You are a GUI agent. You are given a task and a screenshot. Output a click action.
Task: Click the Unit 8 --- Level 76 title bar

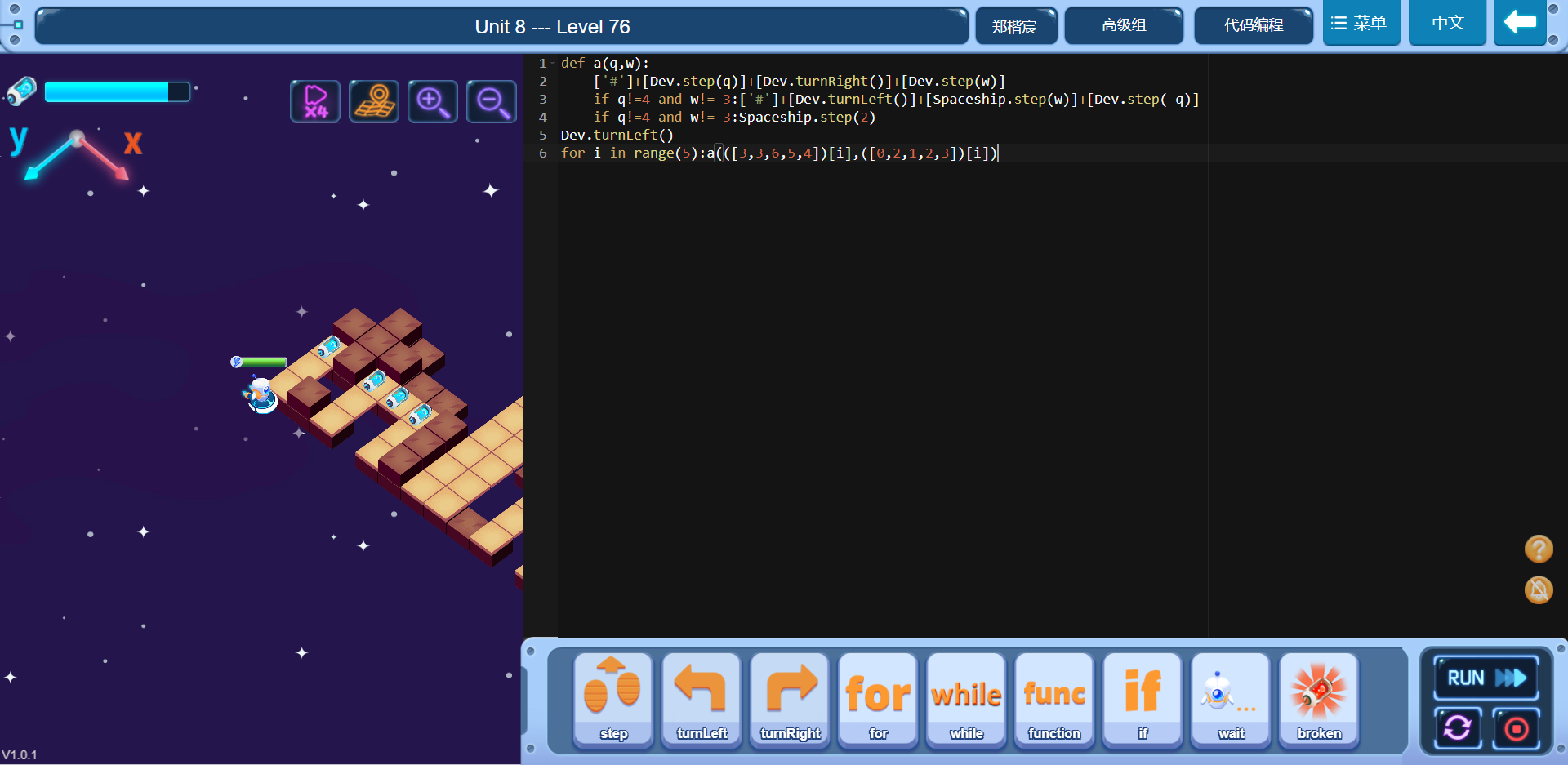(502, 26)
